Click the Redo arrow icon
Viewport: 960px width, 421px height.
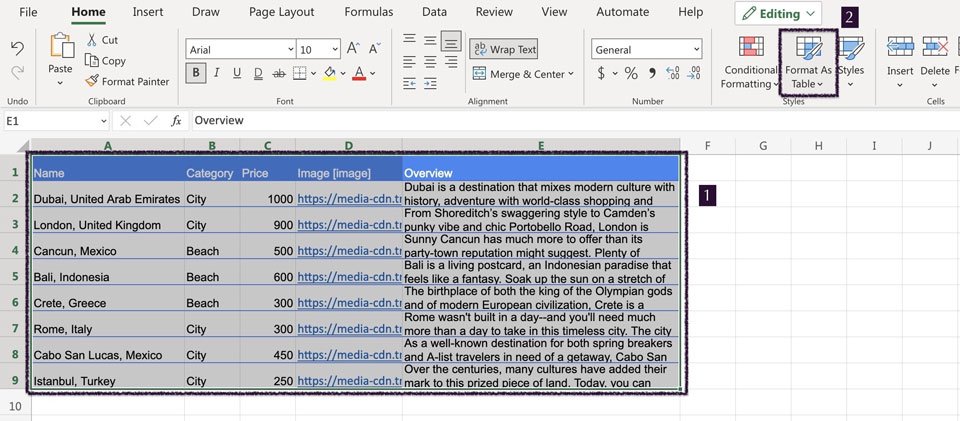tap(18, 72)
